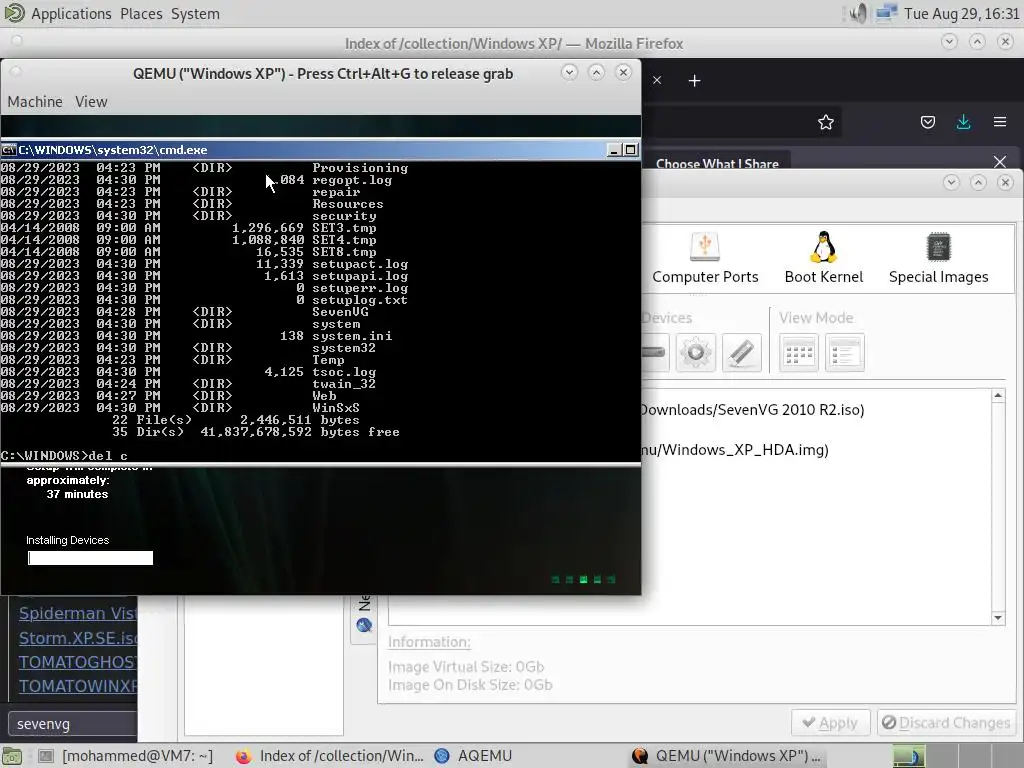1024x768 pixels.
Task: Show Firefox downloads panel
Action: pos(963,122)
